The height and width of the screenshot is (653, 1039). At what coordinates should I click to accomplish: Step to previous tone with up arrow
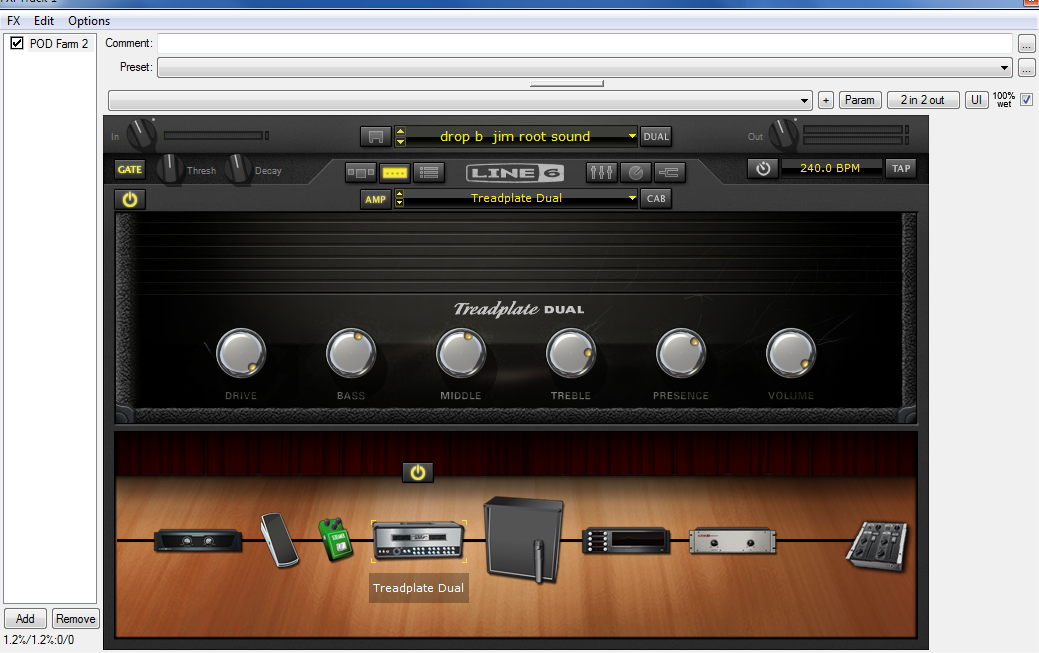click(x=400, y=131)
